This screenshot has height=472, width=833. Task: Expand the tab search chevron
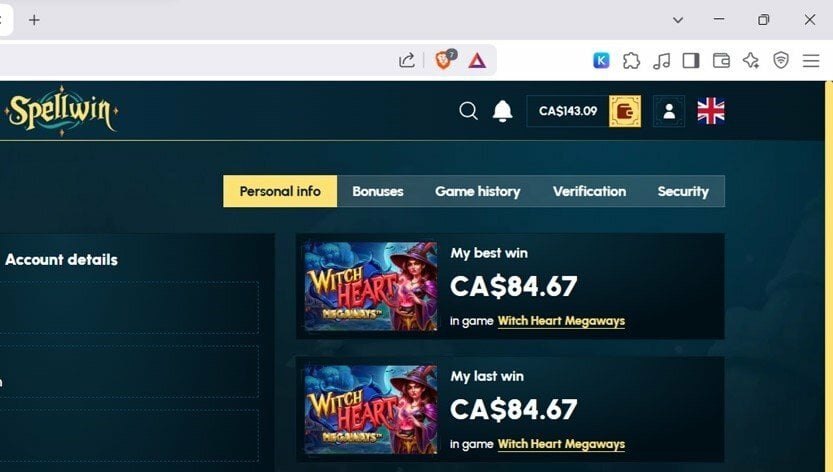[x=678, y=20]
